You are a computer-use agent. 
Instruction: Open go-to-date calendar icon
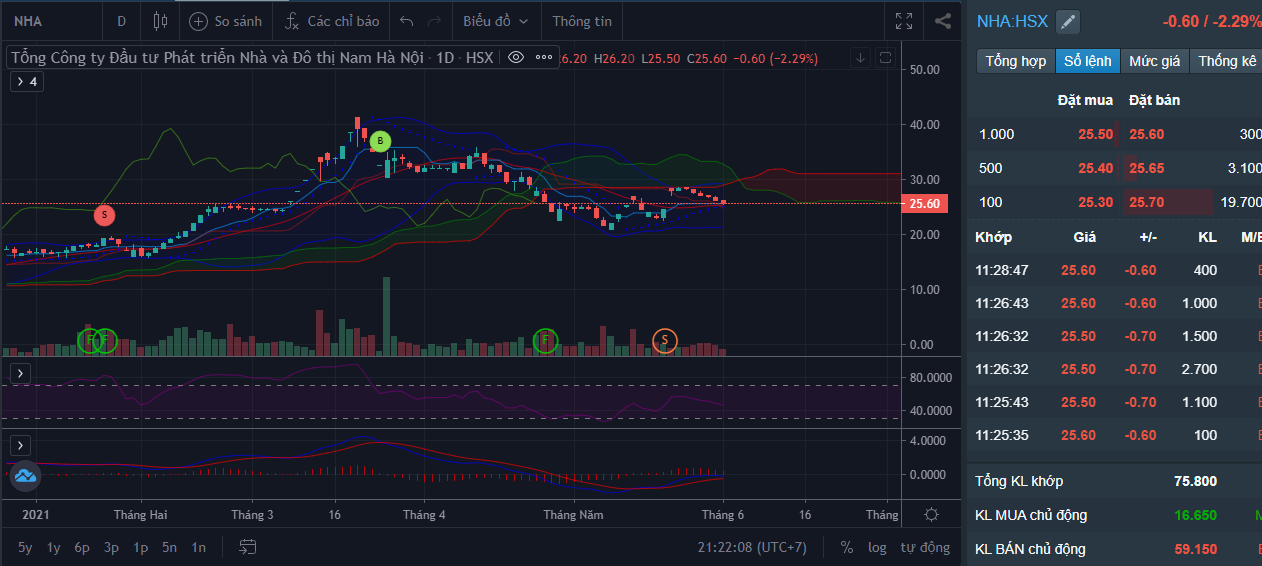(248, 547)
